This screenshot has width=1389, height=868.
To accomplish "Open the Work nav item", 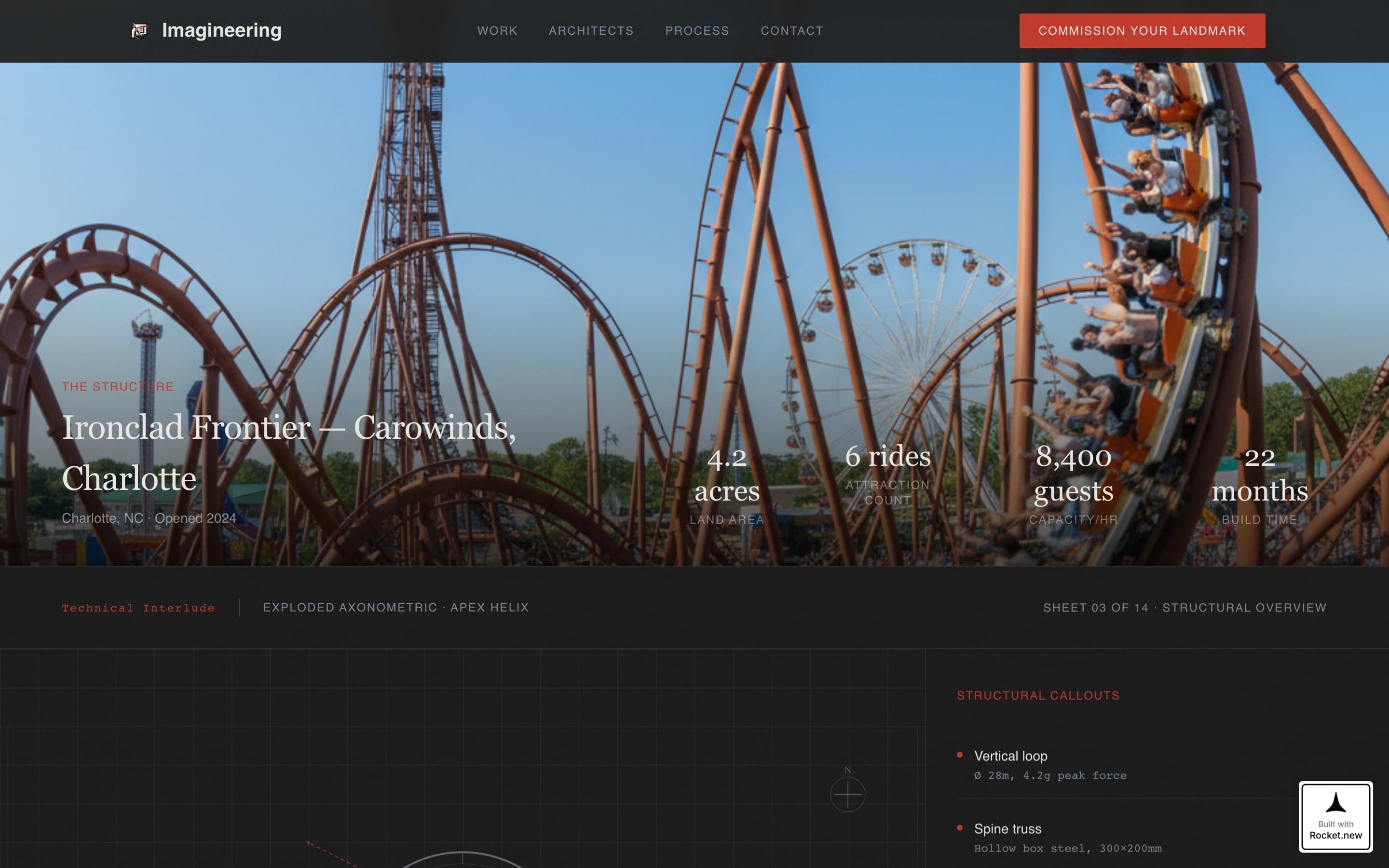I will tap(497, 30).
